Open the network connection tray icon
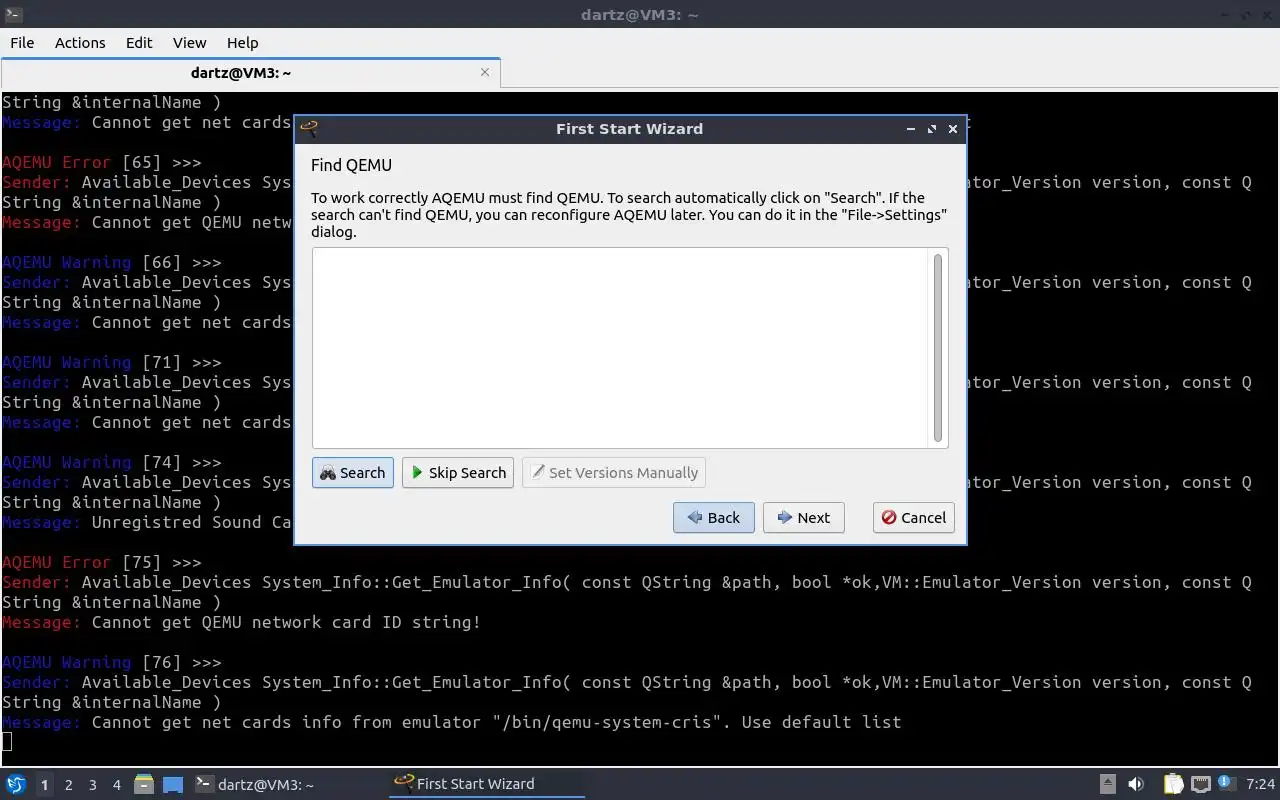 click(x=1201, y=784)
